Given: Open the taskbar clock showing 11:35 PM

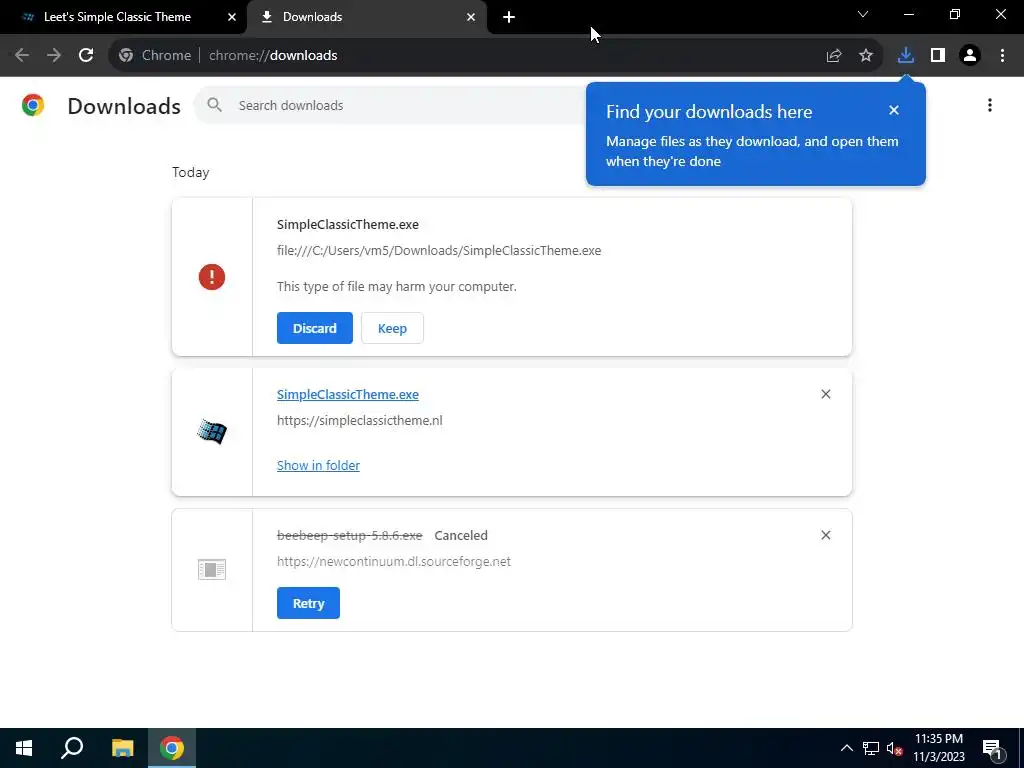Looking at the screenshot, I should [938, 748].
